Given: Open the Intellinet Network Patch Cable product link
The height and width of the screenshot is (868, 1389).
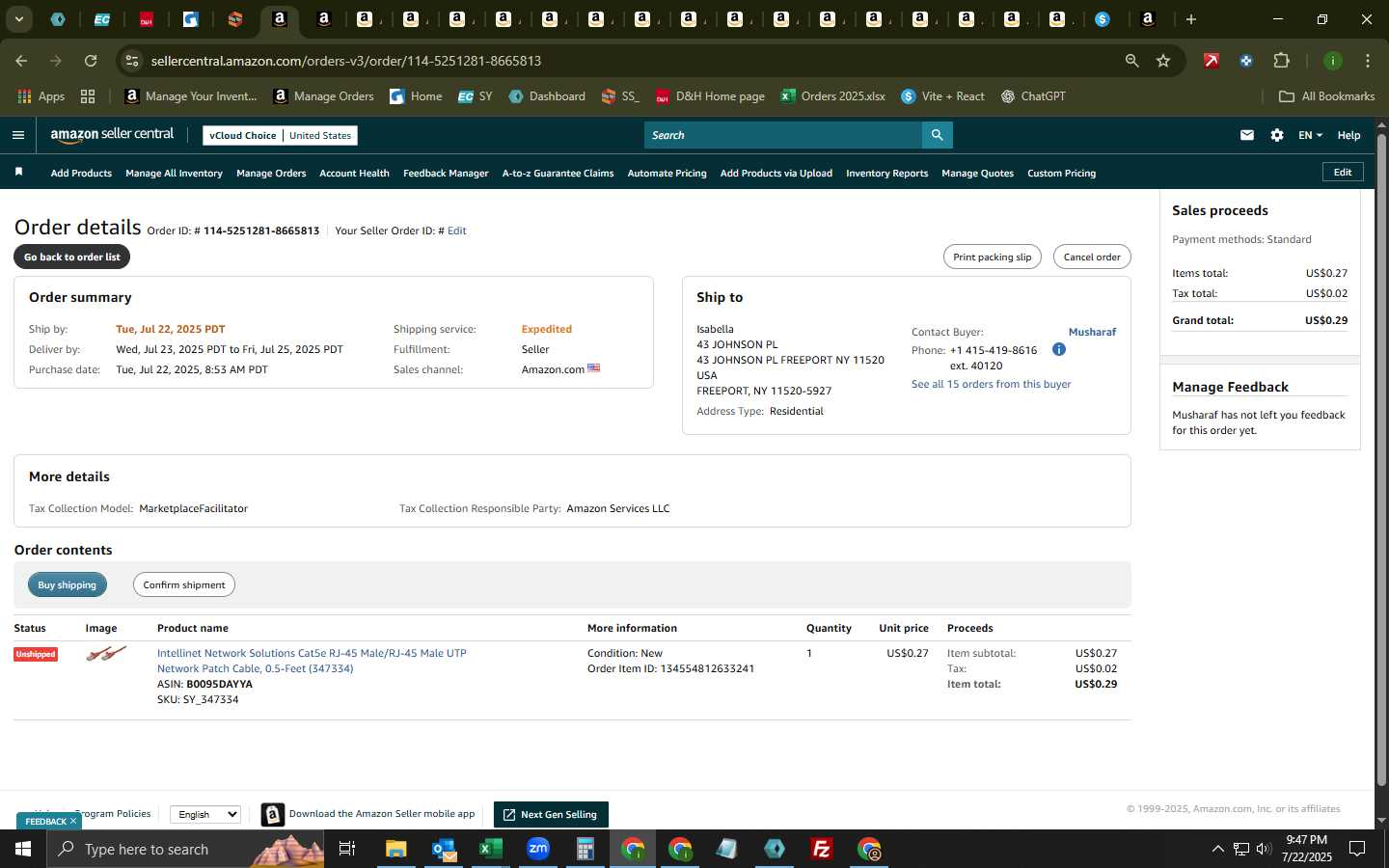Looking at the screenshot, I should click(x=312, y=661).
